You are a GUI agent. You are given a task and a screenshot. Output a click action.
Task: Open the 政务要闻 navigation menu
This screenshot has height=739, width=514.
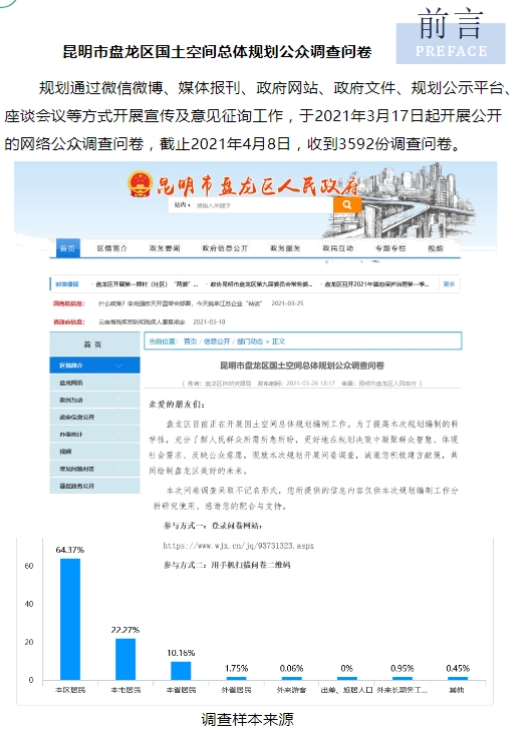click(x=165, y=248)
